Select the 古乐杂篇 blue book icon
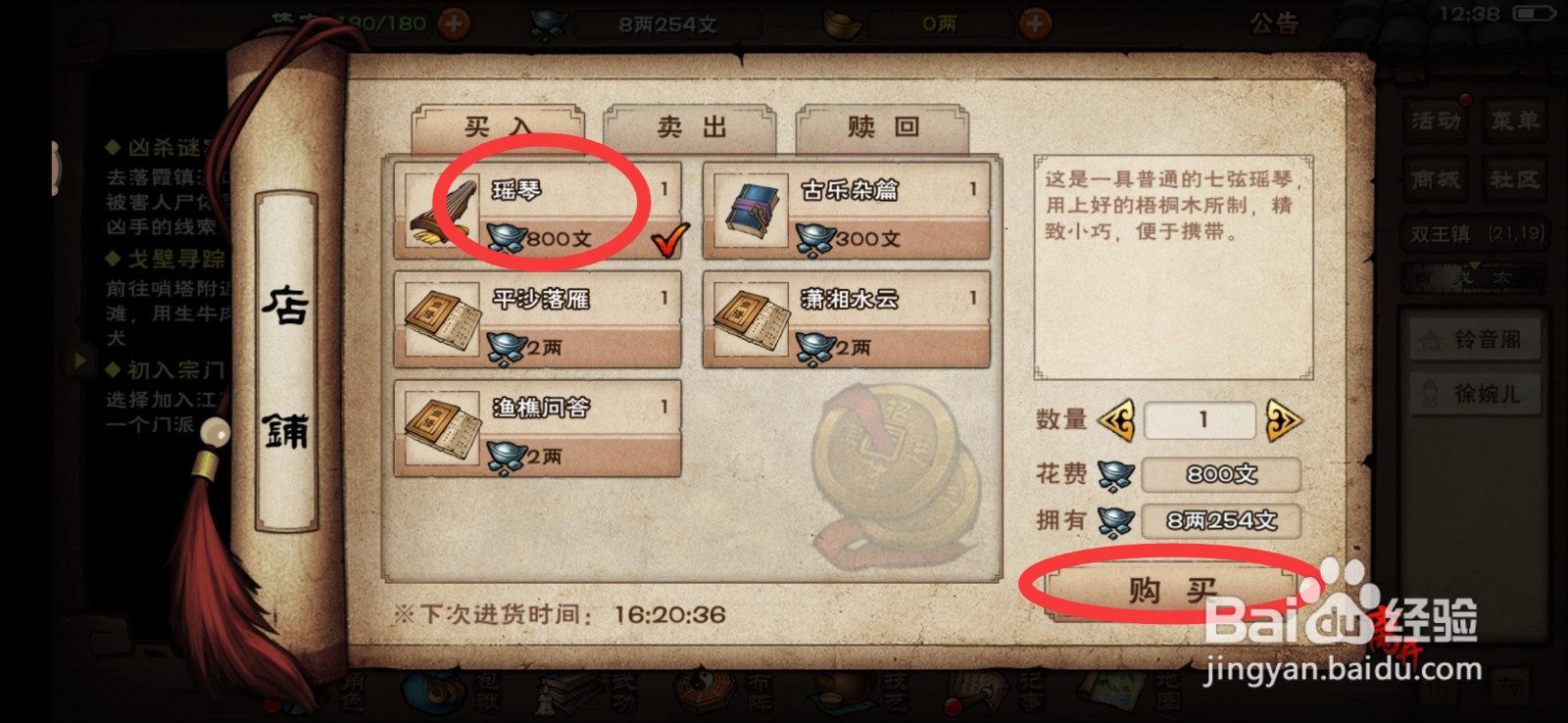 751,213
